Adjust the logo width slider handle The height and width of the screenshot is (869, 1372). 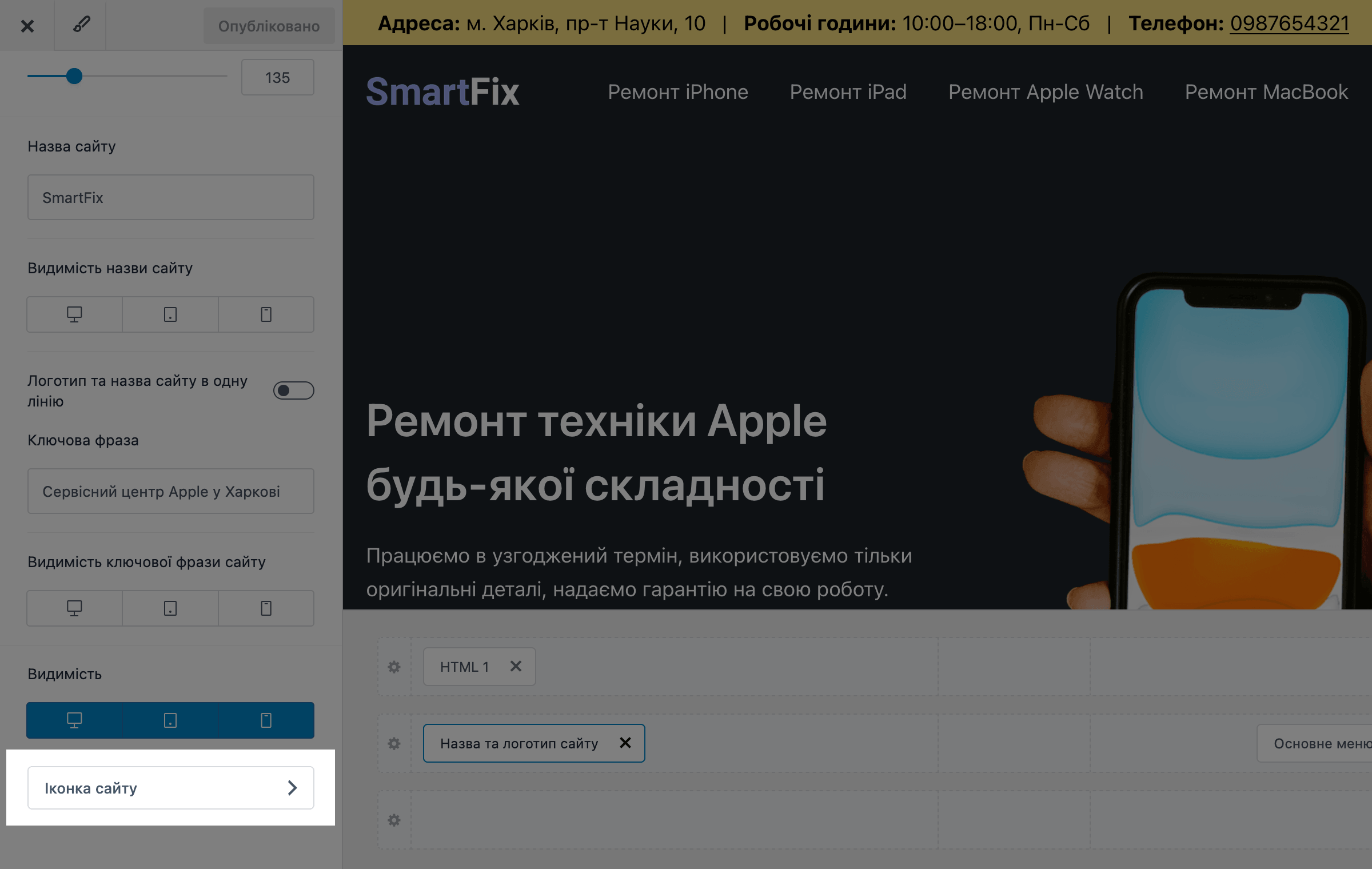[x=74, y=76]
